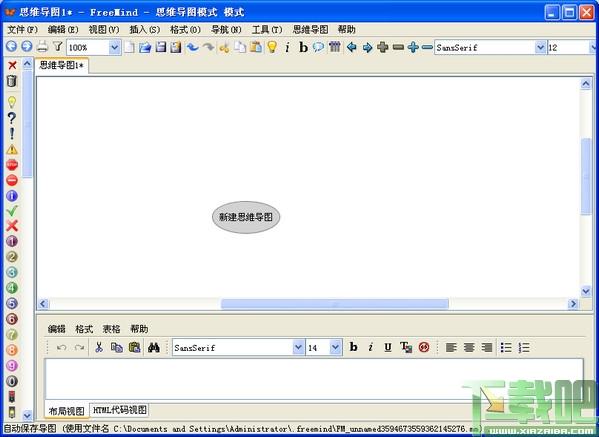599x437 pixels.
Task: Click the binoculars find icon in editor
Action: click(154, 347)
